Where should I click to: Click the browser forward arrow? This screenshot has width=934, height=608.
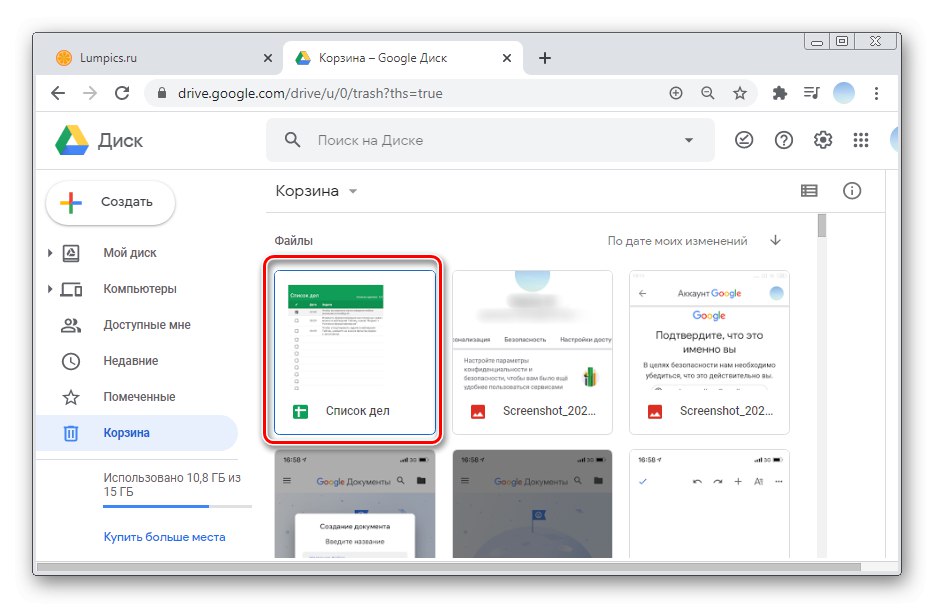(x=90, y=93)
